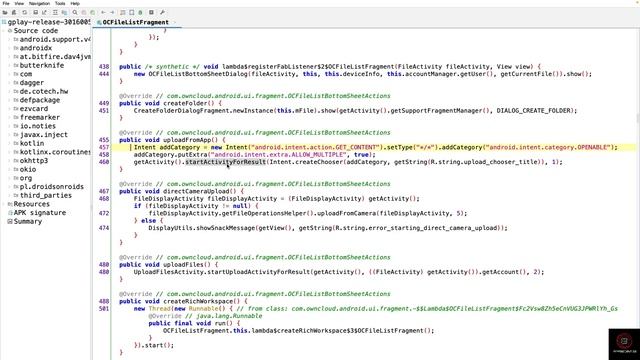Open the Log viewer toolbar icon
Image resolution: width=640 pixels, height=360 pixels.
[x=151, y=12]
